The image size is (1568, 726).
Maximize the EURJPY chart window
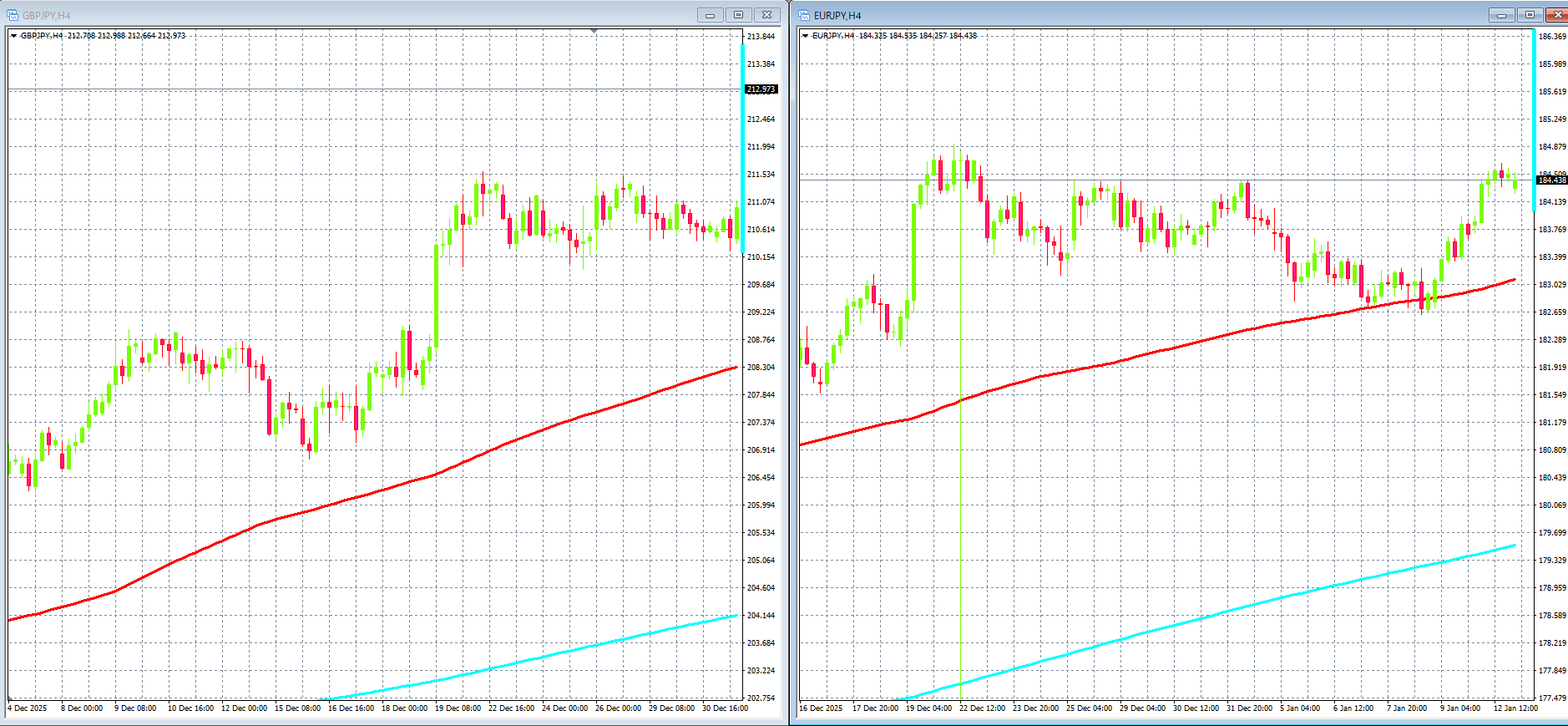[x=1530, y=15]
